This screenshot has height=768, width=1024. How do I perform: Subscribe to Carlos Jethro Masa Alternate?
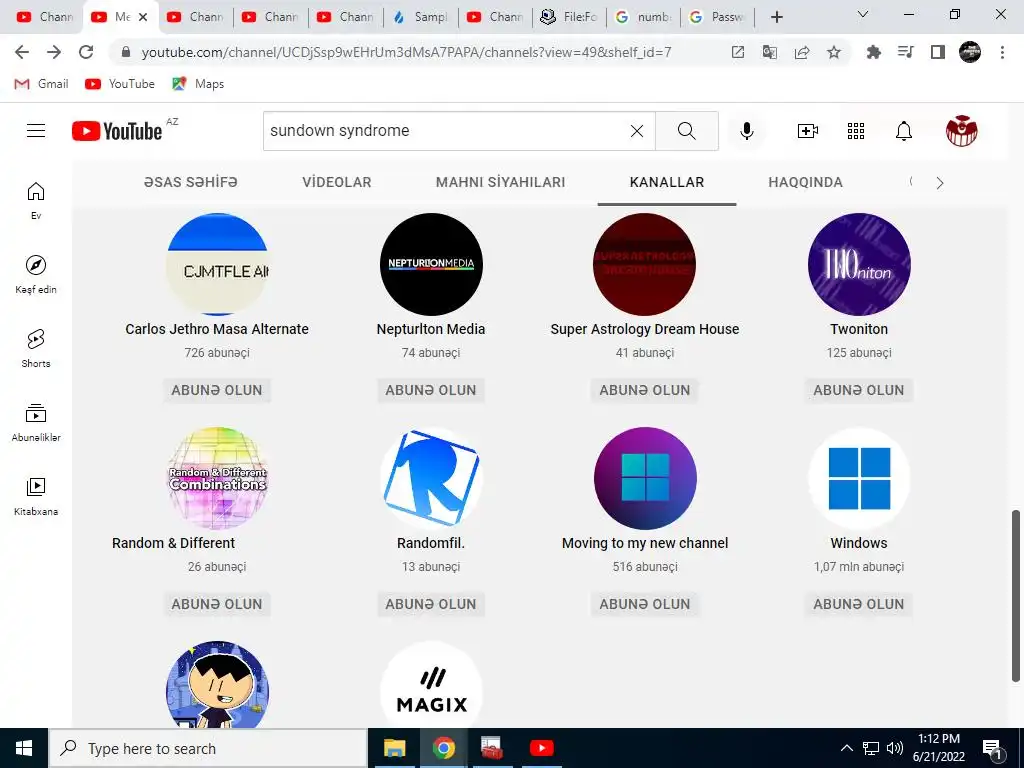click(217, 390)
